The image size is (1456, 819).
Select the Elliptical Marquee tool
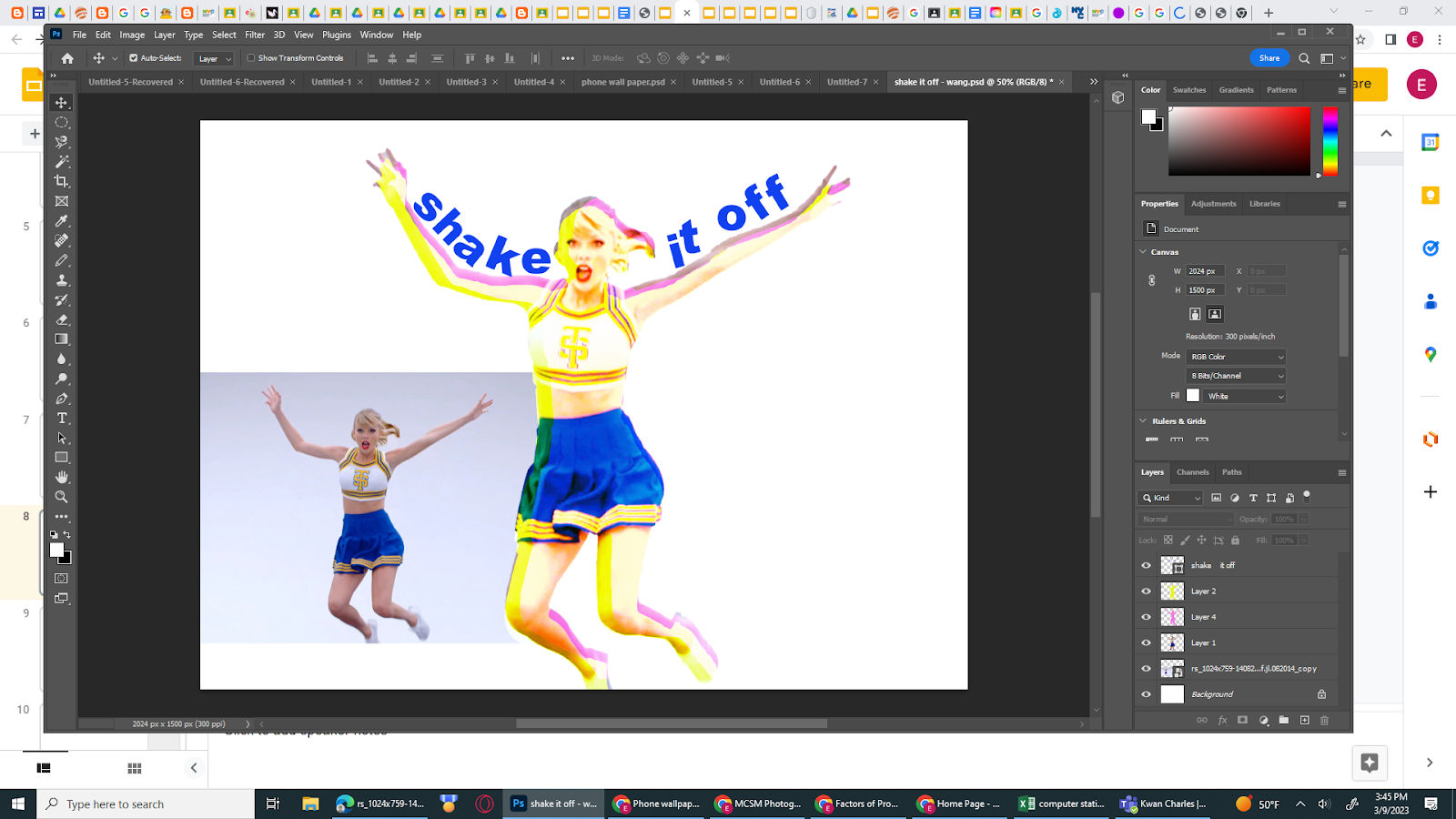62,122
